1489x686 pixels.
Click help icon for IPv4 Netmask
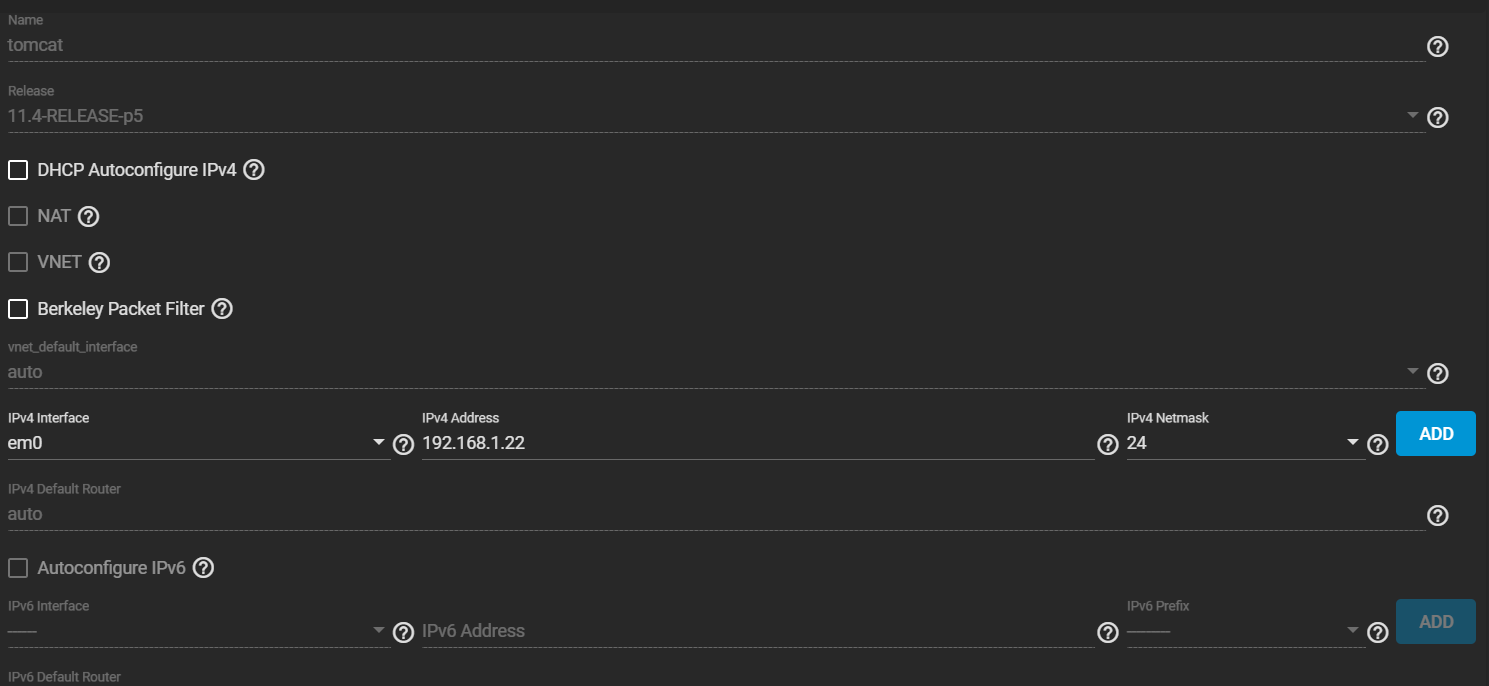point(1377,445)
